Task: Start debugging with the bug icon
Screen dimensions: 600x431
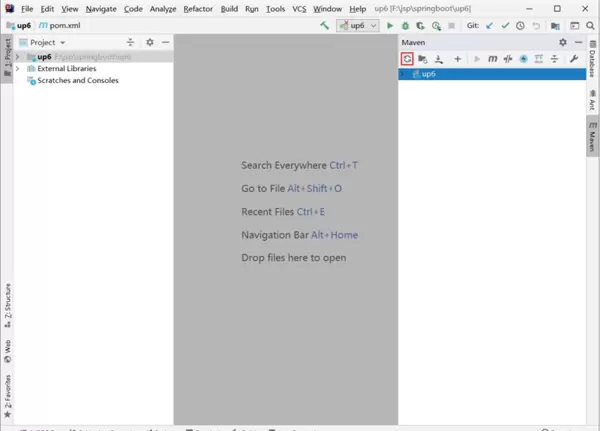Action: [405, 25]
